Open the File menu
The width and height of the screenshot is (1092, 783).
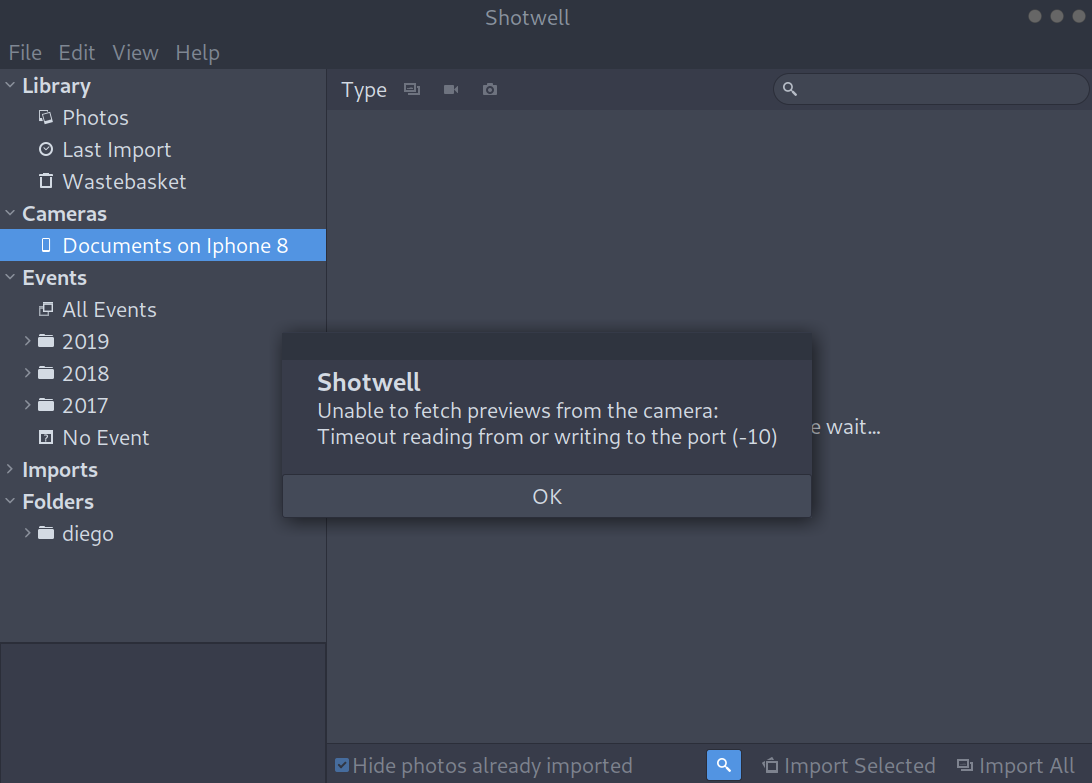[25, 53]
